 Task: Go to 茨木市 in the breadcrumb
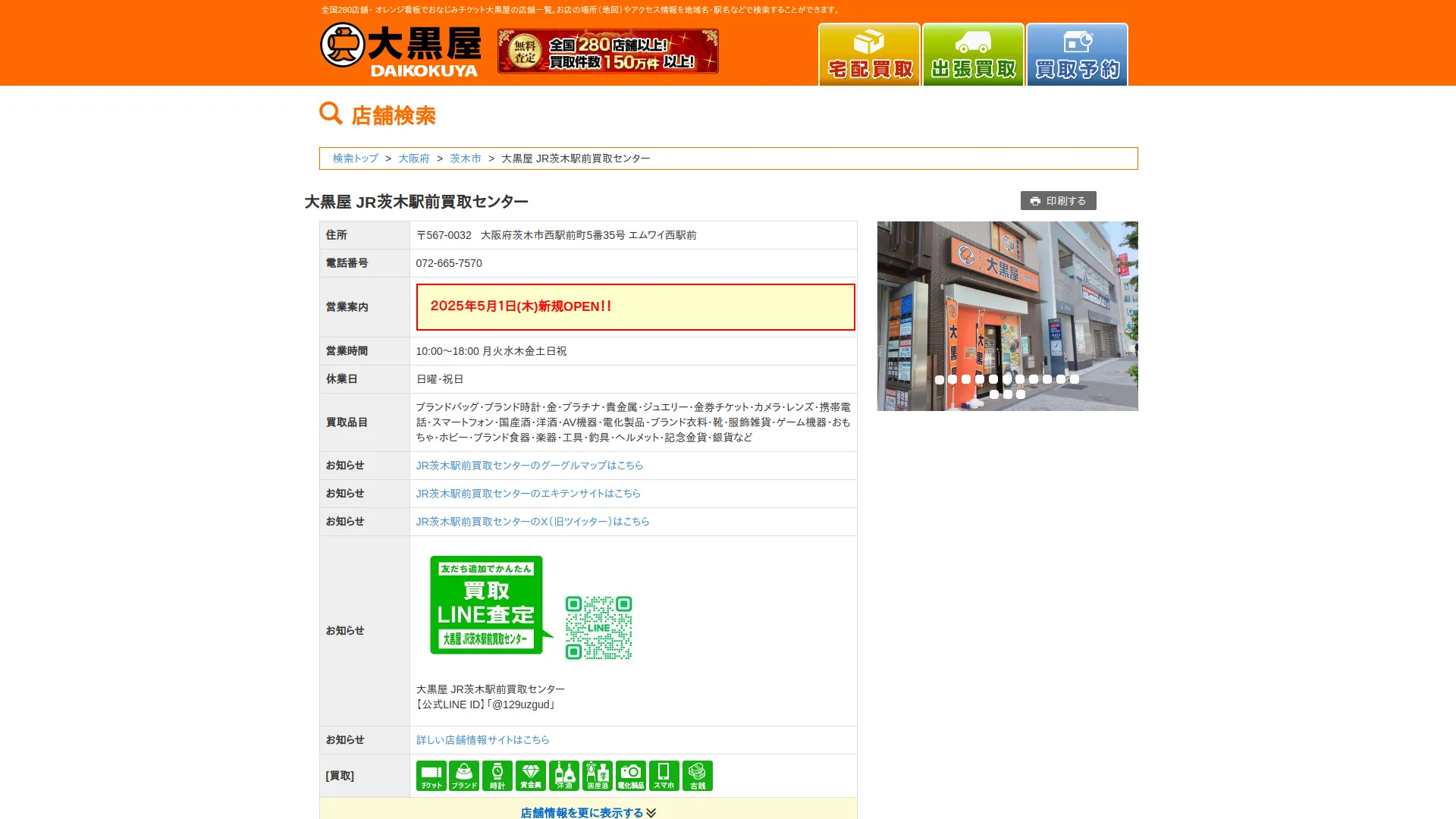[466, 158]
